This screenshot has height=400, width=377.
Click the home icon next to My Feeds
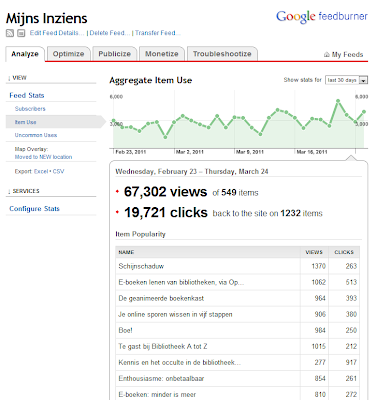click(x=327, y=55)
